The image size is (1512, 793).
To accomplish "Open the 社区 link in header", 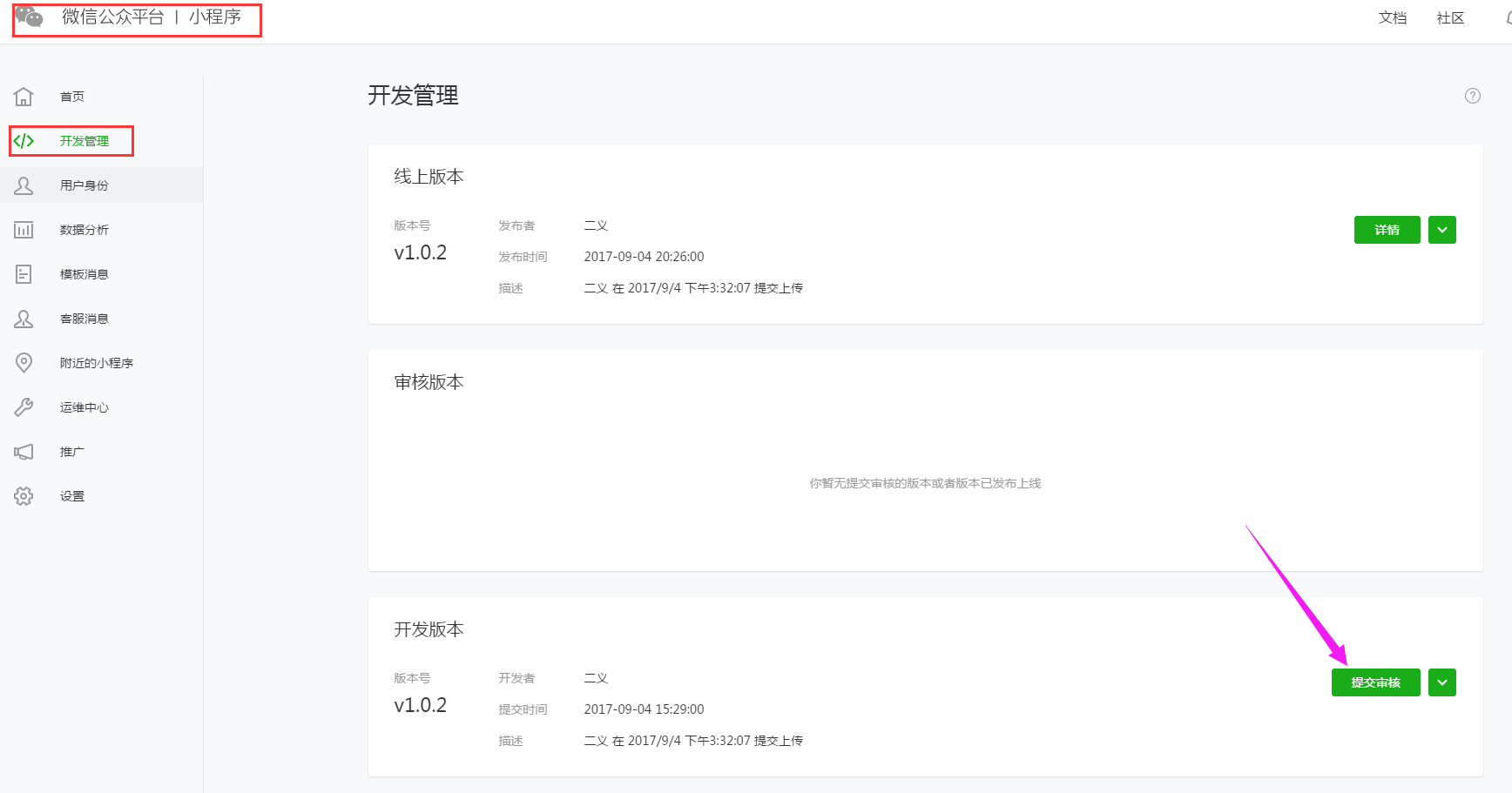I will [x=1450, y=17].
